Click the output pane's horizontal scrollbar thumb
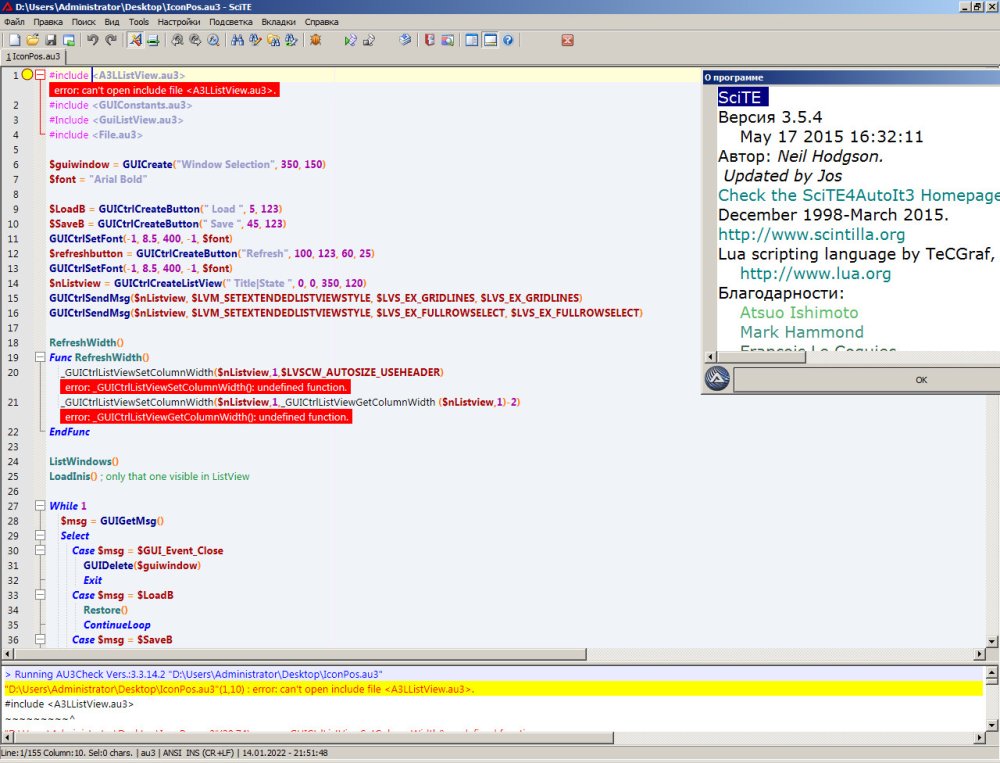 [313, 737]
